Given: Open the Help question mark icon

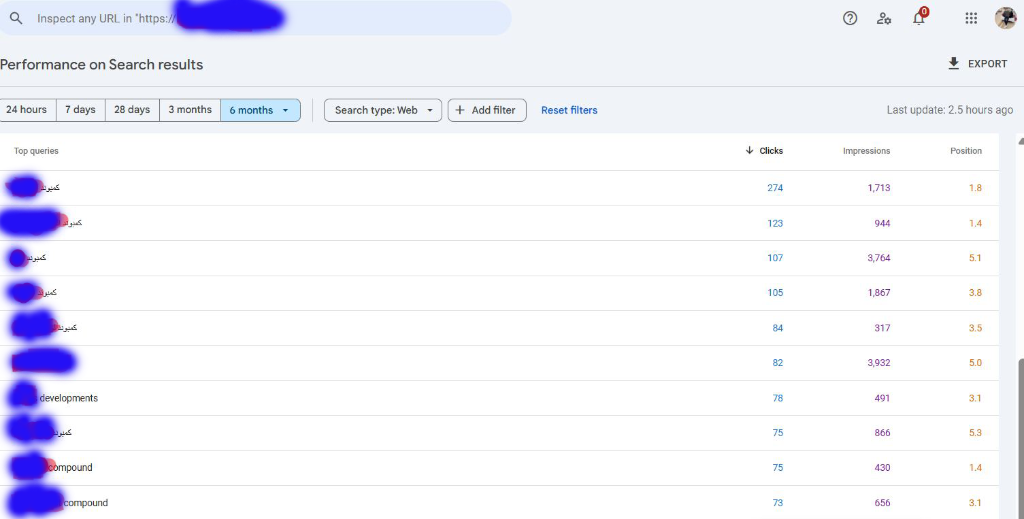Looking at the screenshot, I should (x=850, y=18).
